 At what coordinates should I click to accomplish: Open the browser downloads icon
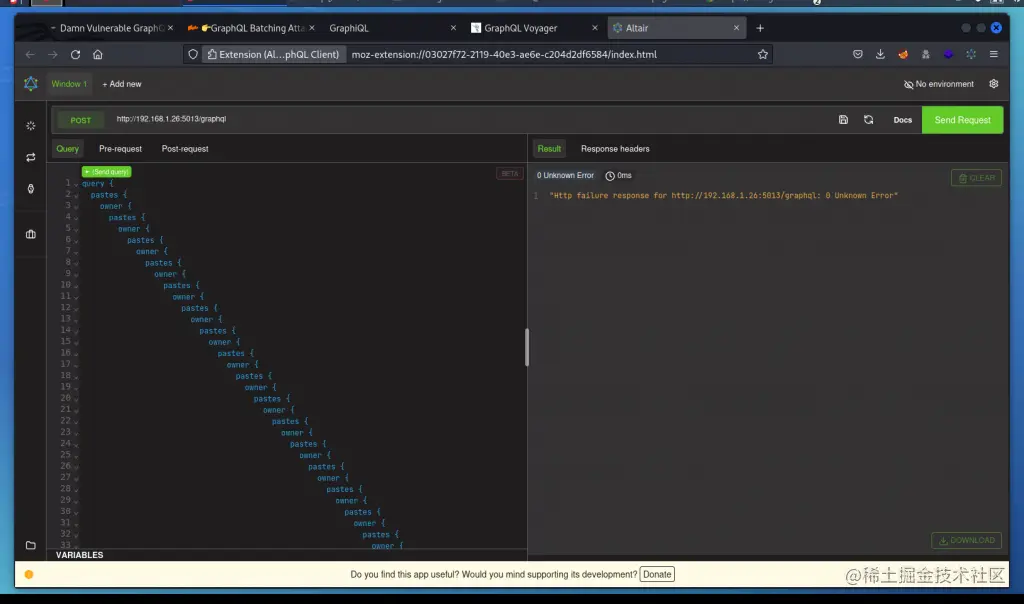[880, 55]
